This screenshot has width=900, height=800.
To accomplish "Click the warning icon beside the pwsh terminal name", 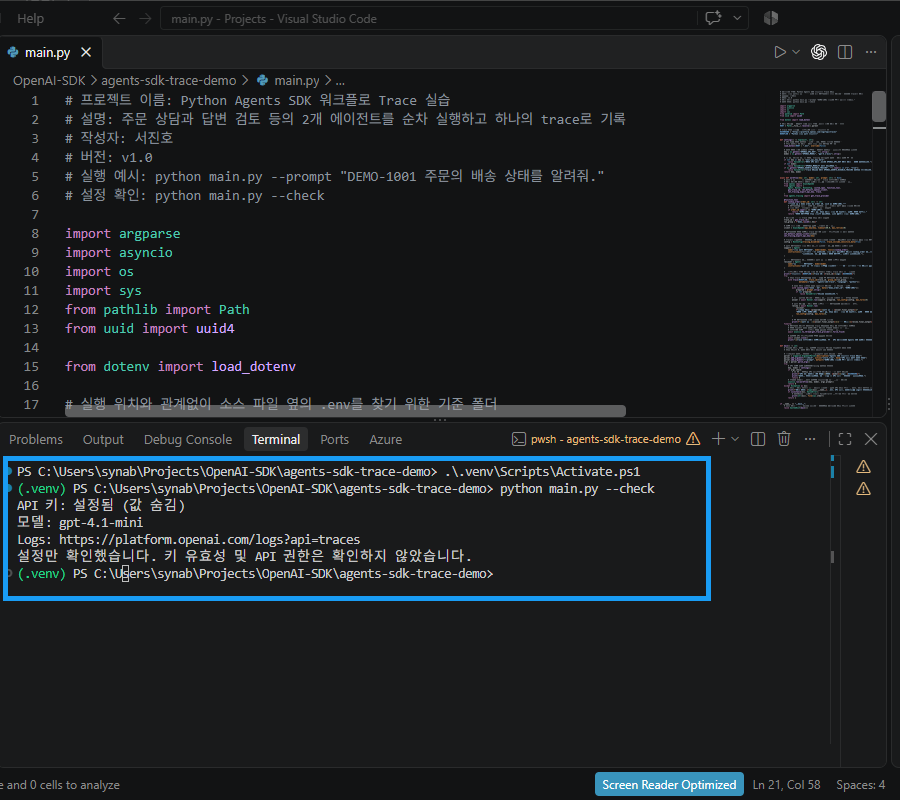I will 693,440.
